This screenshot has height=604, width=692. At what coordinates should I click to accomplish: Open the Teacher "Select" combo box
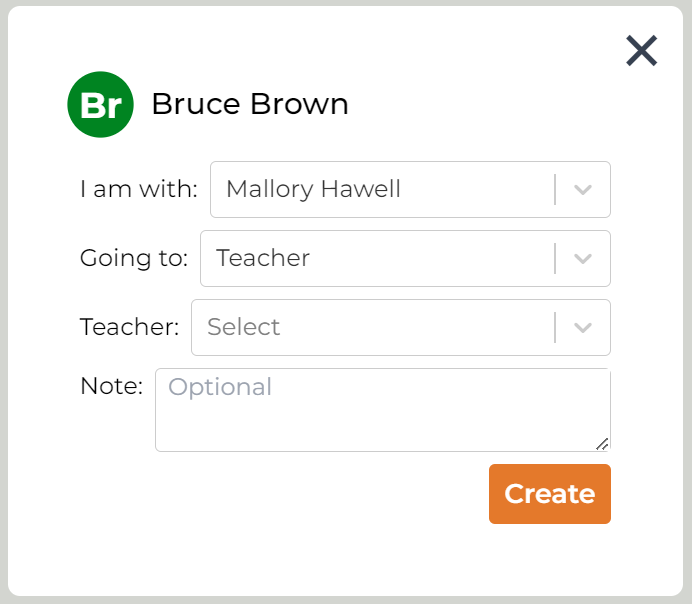370,327
